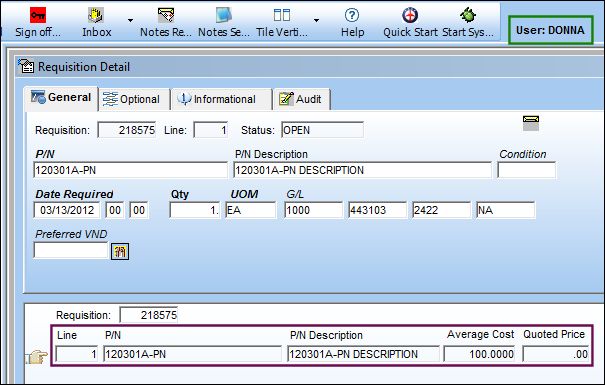Switch to the Optional tab
The height and width of the screenshot is (385, 605).
[134, 100]
